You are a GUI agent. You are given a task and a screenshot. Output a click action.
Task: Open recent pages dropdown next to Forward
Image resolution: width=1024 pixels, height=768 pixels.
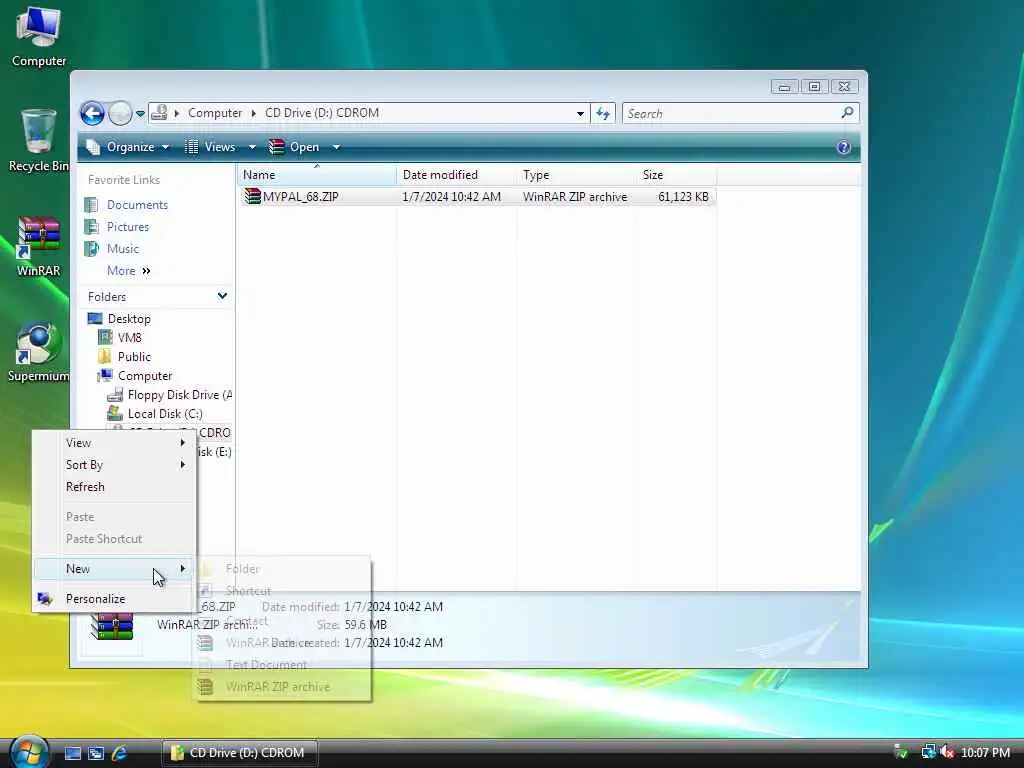[x=140, y=114]
